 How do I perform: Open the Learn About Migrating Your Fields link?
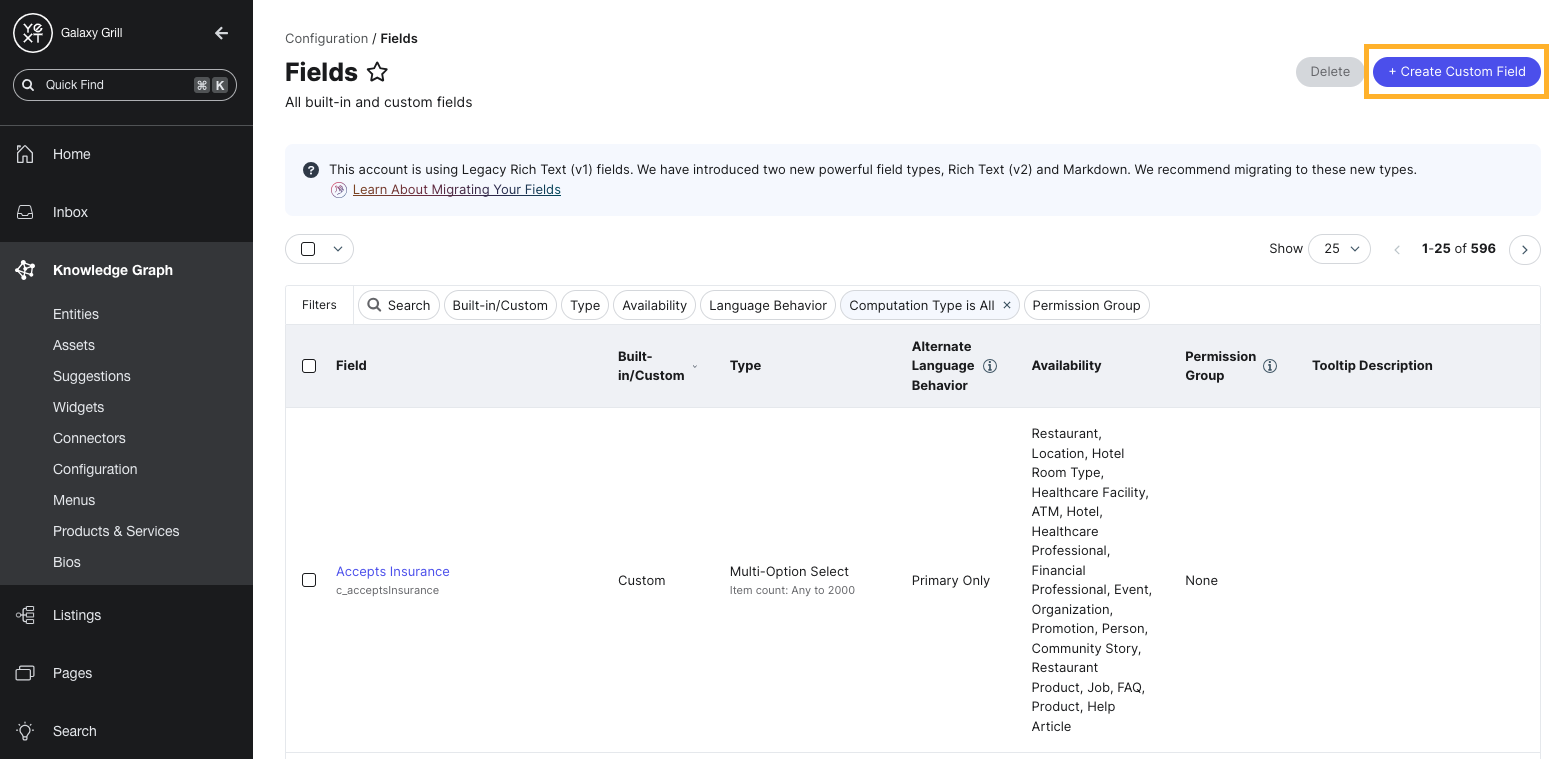(456, 189)
